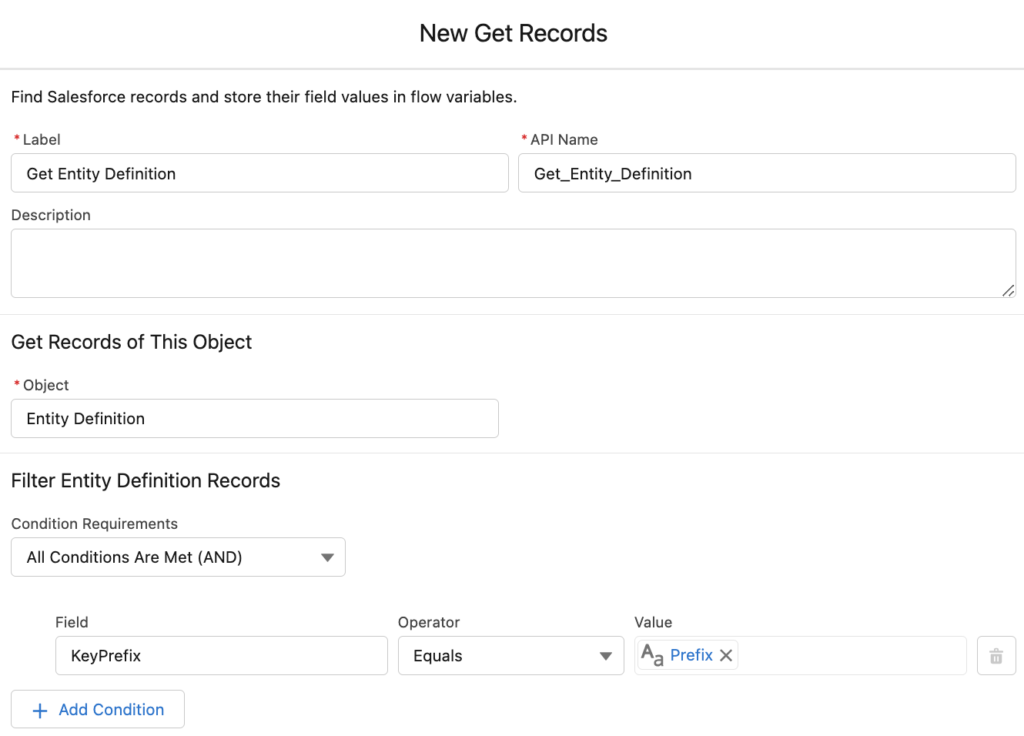Click into the API Name field
Image resolution: width=1024 pixels, height=736 pixels.
tap(766, 173)
